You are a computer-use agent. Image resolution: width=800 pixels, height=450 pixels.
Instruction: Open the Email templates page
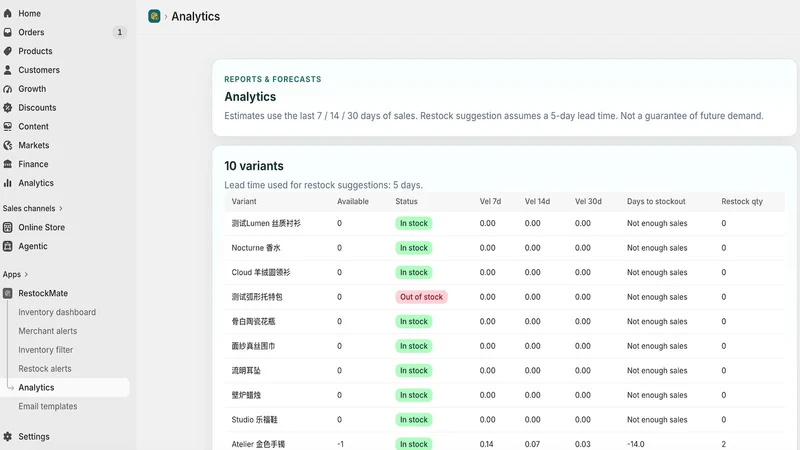coord(48,407)
